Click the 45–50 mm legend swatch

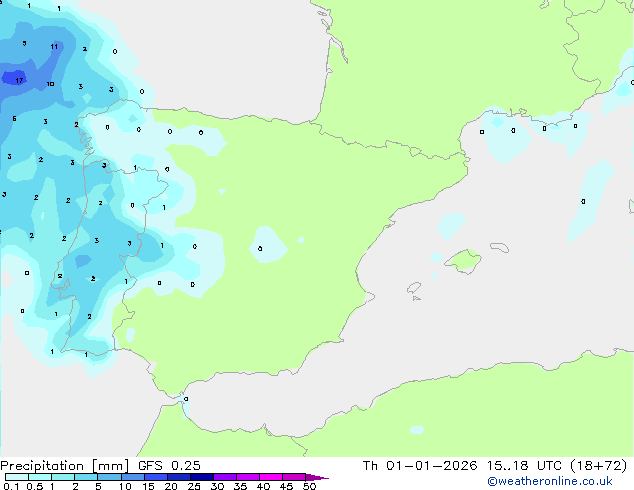[x=294, y=477]
